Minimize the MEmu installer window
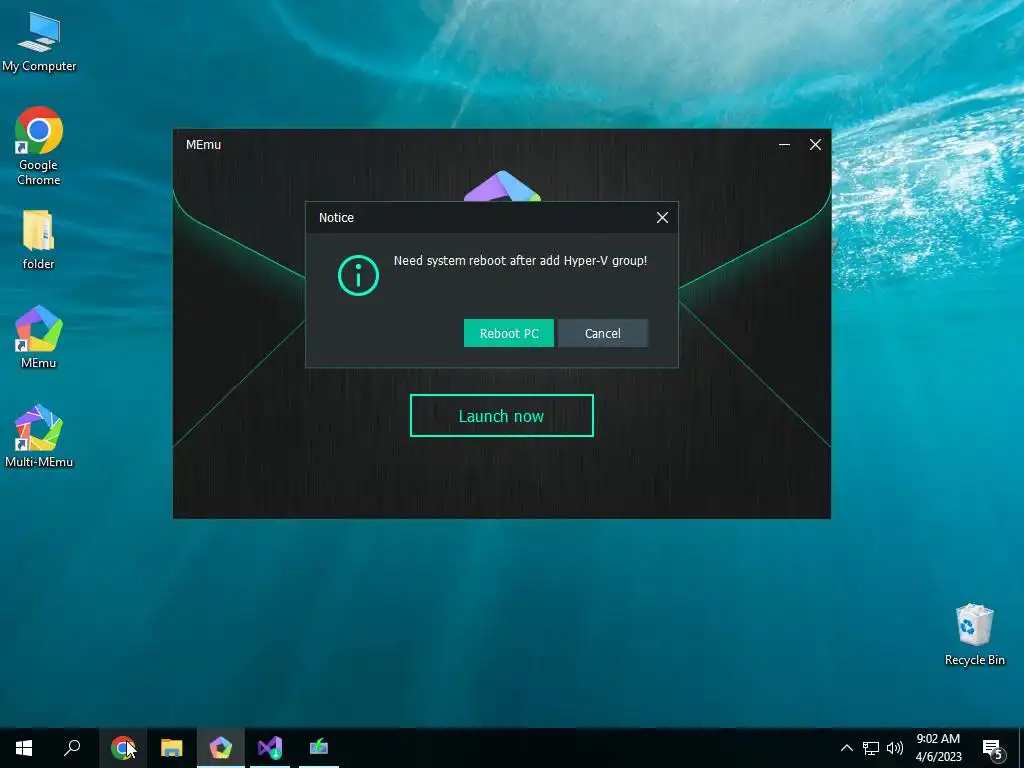Viewport: 1024px width, 768px height. coord(784,144)
